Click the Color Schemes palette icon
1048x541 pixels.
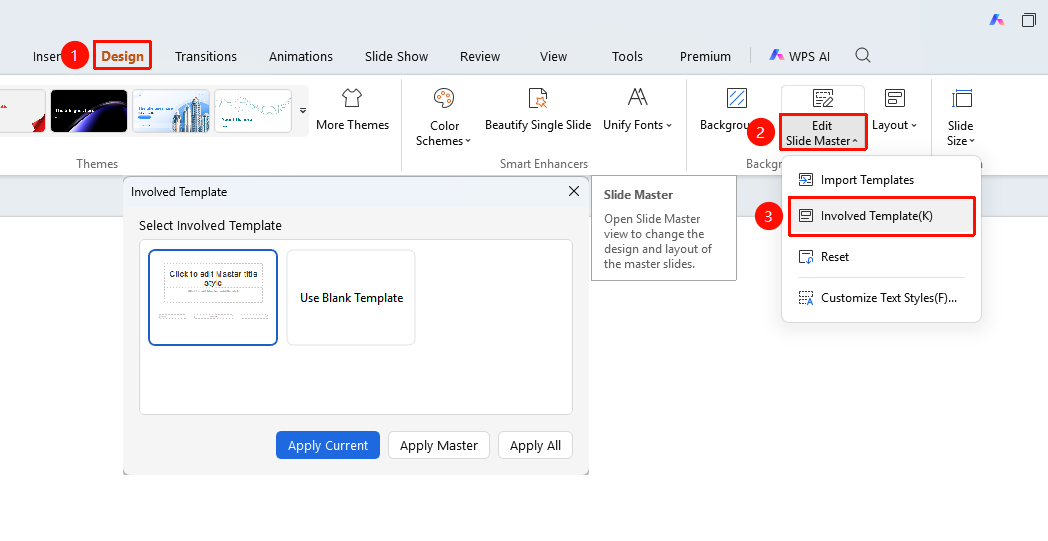pos(444,98)
